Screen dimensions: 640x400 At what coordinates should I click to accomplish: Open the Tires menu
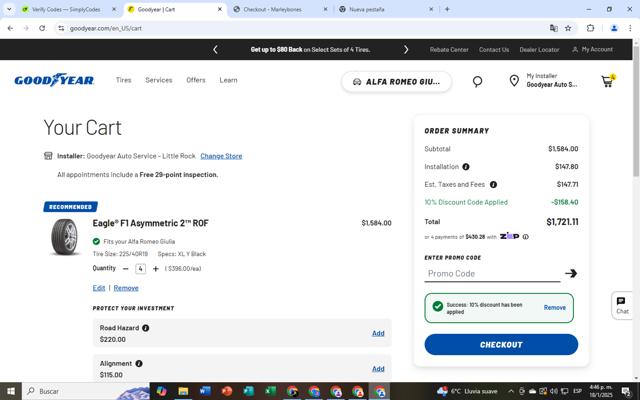(x=123, y=80)
